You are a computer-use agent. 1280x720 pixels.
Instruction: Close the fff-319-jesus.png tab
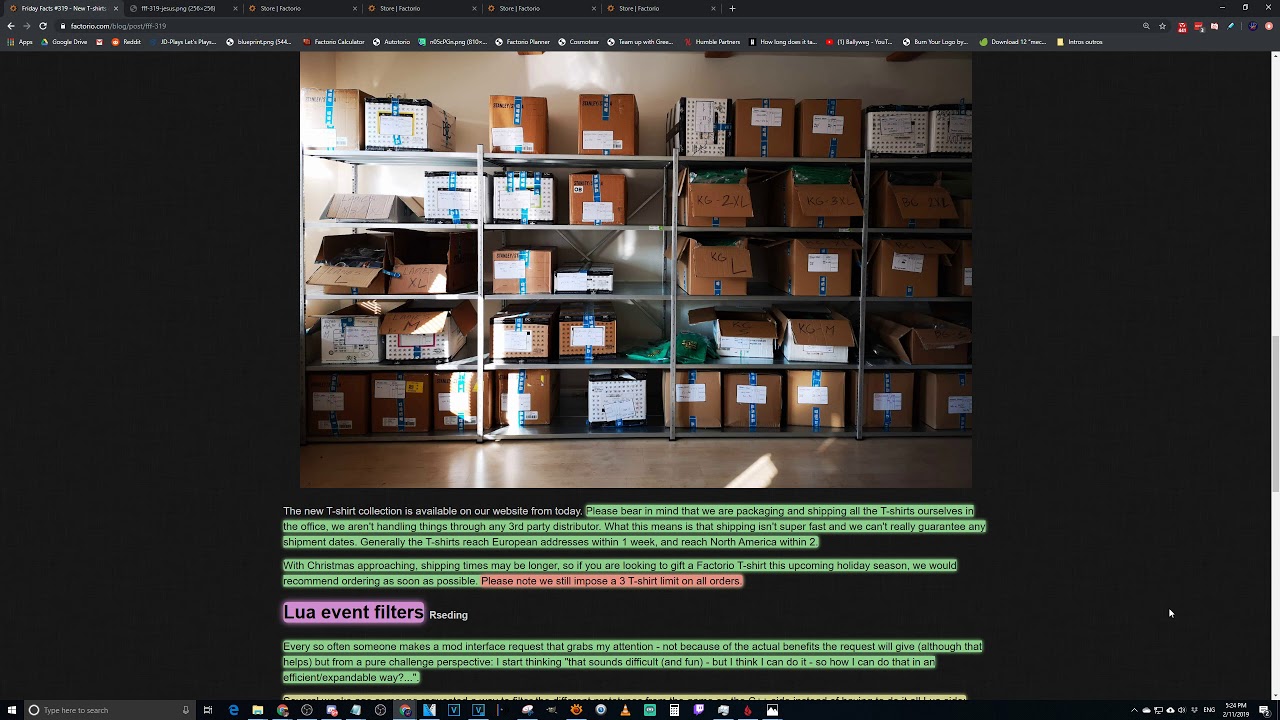(x=235, y=8)
